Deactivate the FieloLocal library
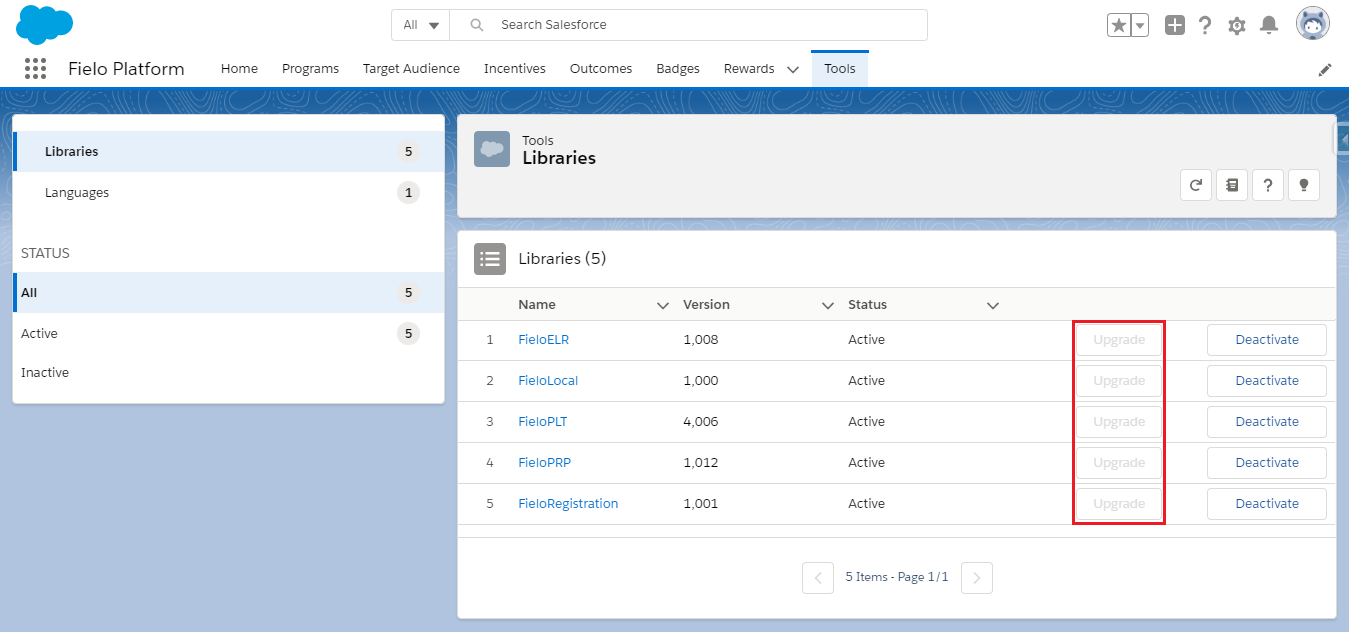The image size is (1349, 632). point(1267,381)
